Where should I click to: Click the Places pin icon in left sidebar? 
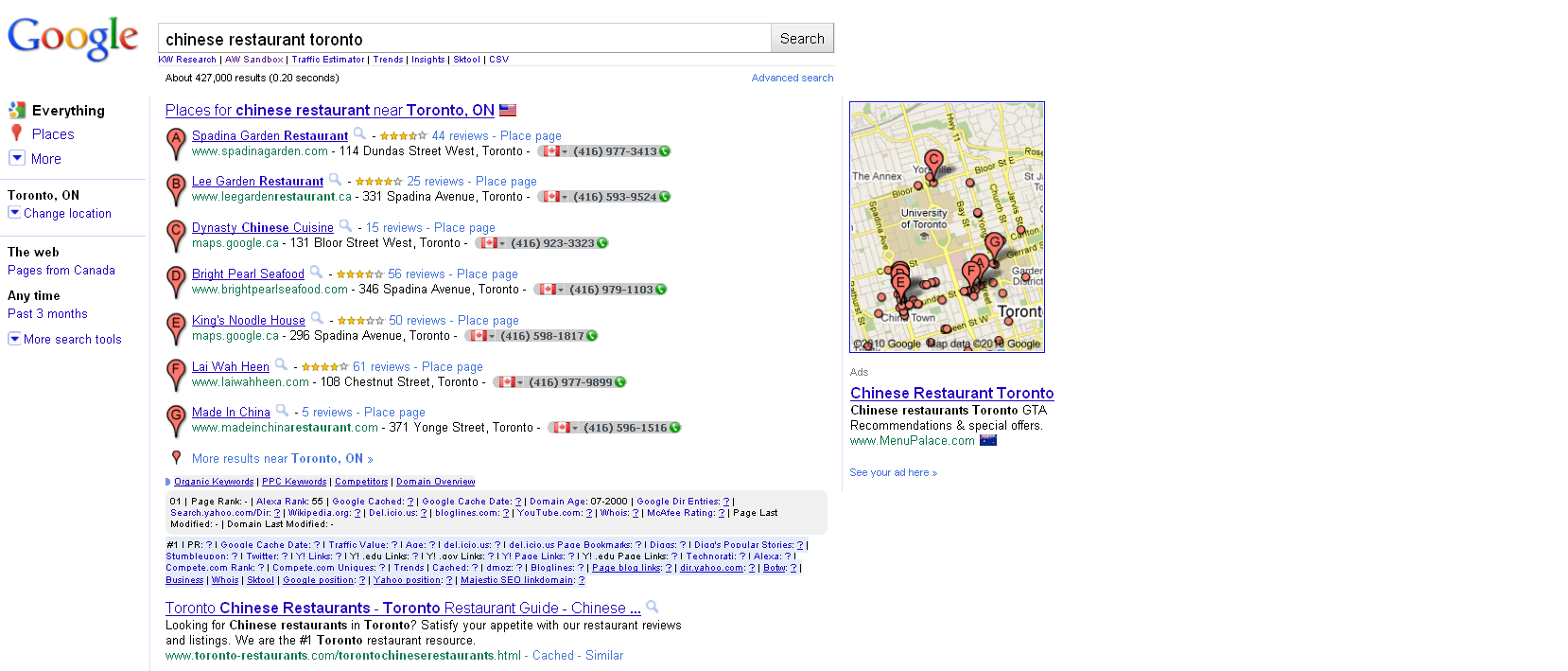(x=16, y=133)
